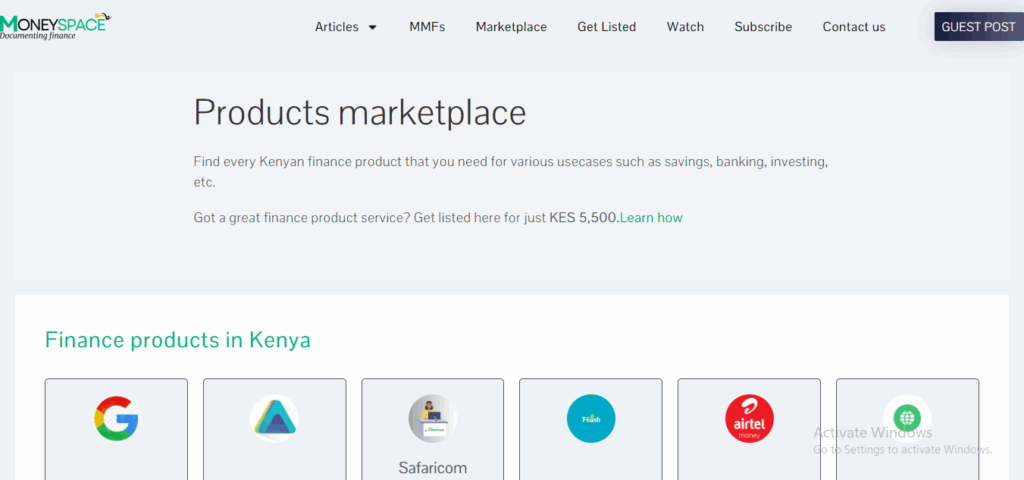
Task: Click the Finance products in Kenya heading
Action: pyautogui.click(x=178, y=340)
